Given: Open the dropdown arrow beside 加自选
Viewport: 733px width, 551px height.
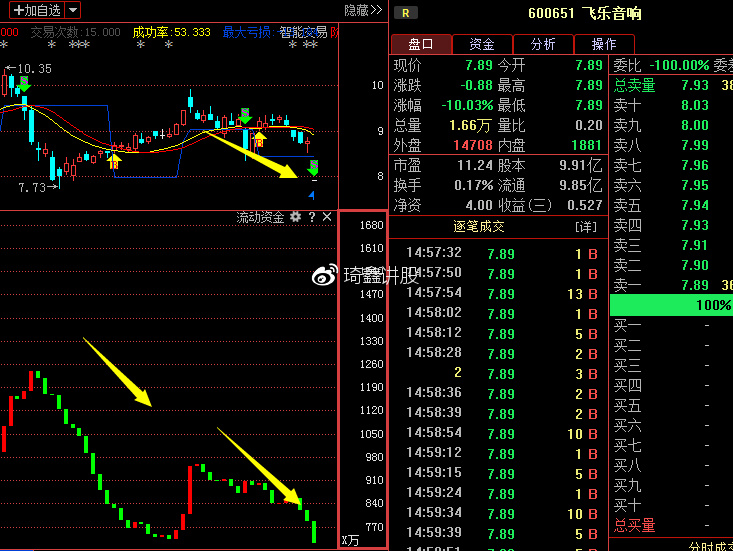Looking at the screenshot, I should tap(73, 10).
